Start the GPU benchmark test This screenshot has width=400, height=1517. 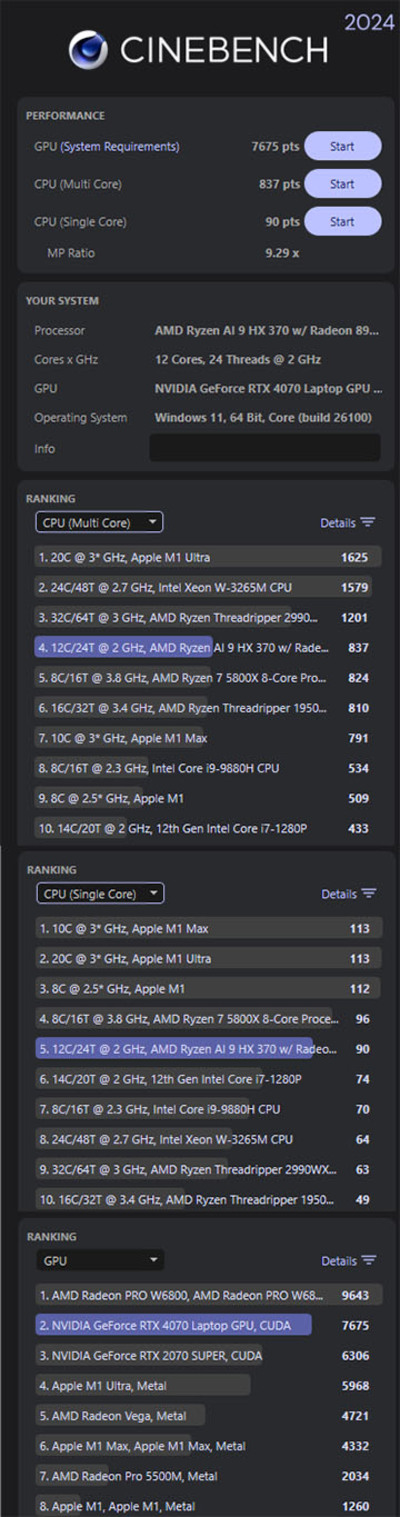(x=342, y=146)
